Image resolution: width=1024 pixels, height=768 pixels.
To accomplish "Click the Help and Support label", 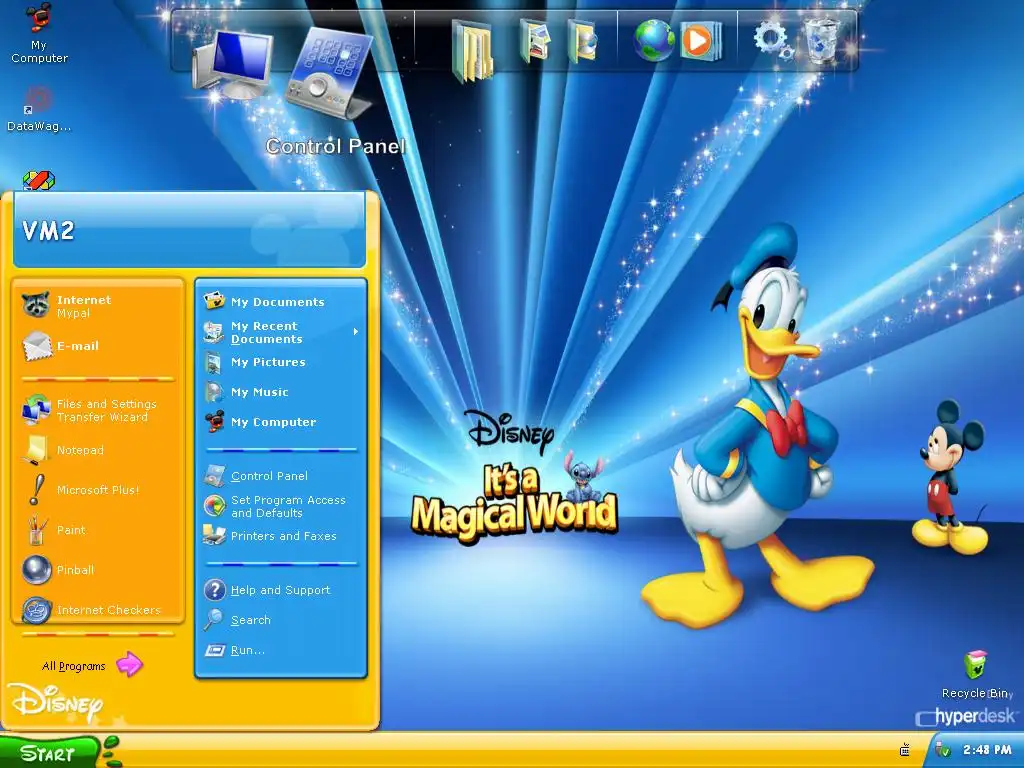I will [x=280, y=590].
